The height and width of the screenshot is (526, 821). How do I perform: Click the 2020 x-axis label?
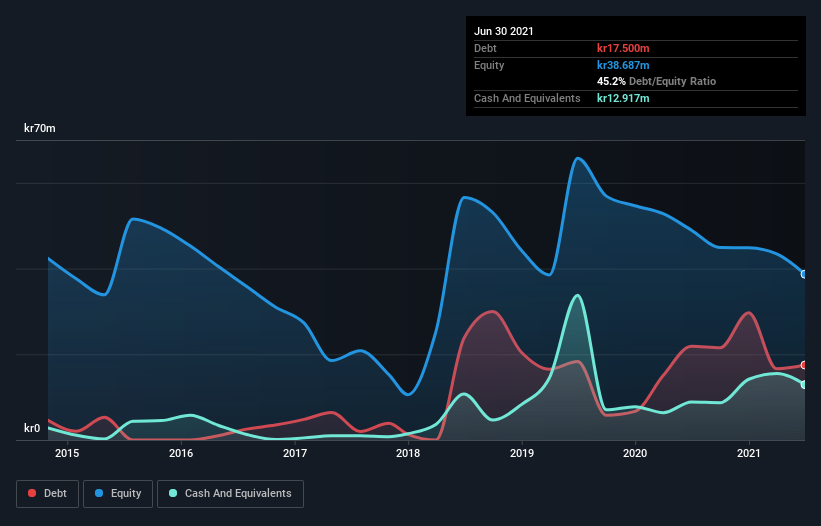(635, 453)
